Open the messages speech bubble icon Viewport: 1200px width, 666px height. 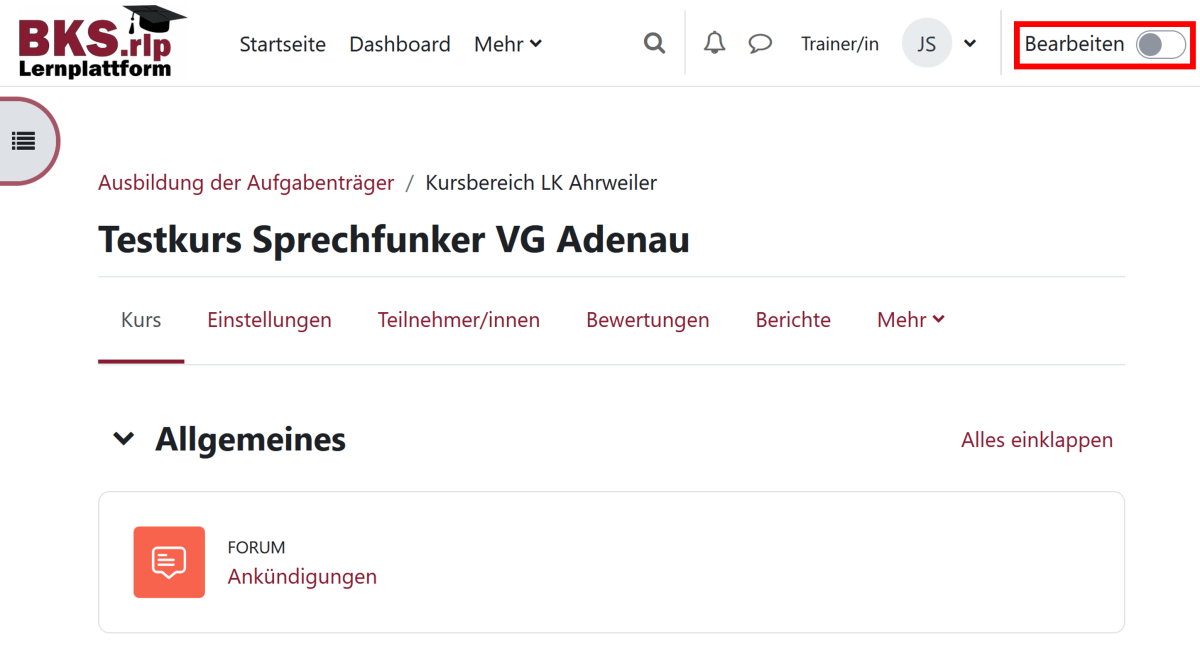[x=760, y=44]
